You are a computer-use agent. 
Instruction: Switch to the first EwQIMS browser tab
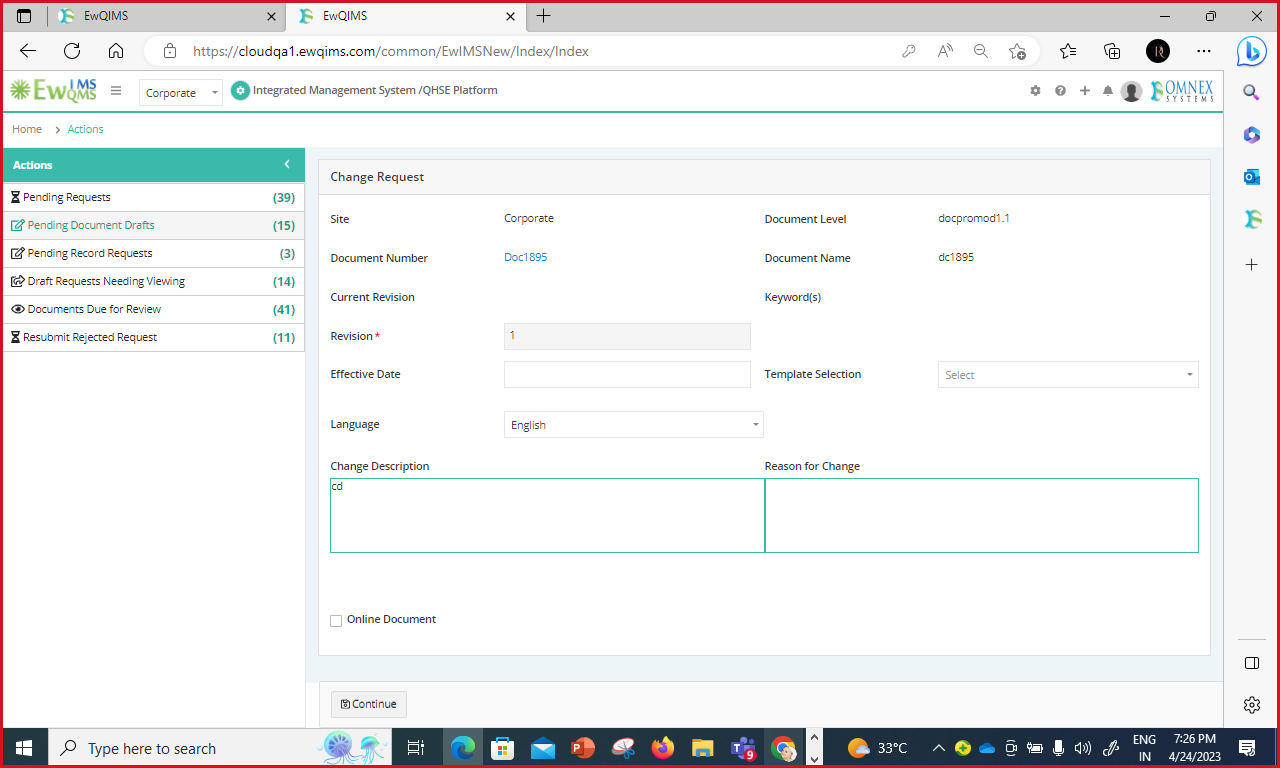[166, 16]
